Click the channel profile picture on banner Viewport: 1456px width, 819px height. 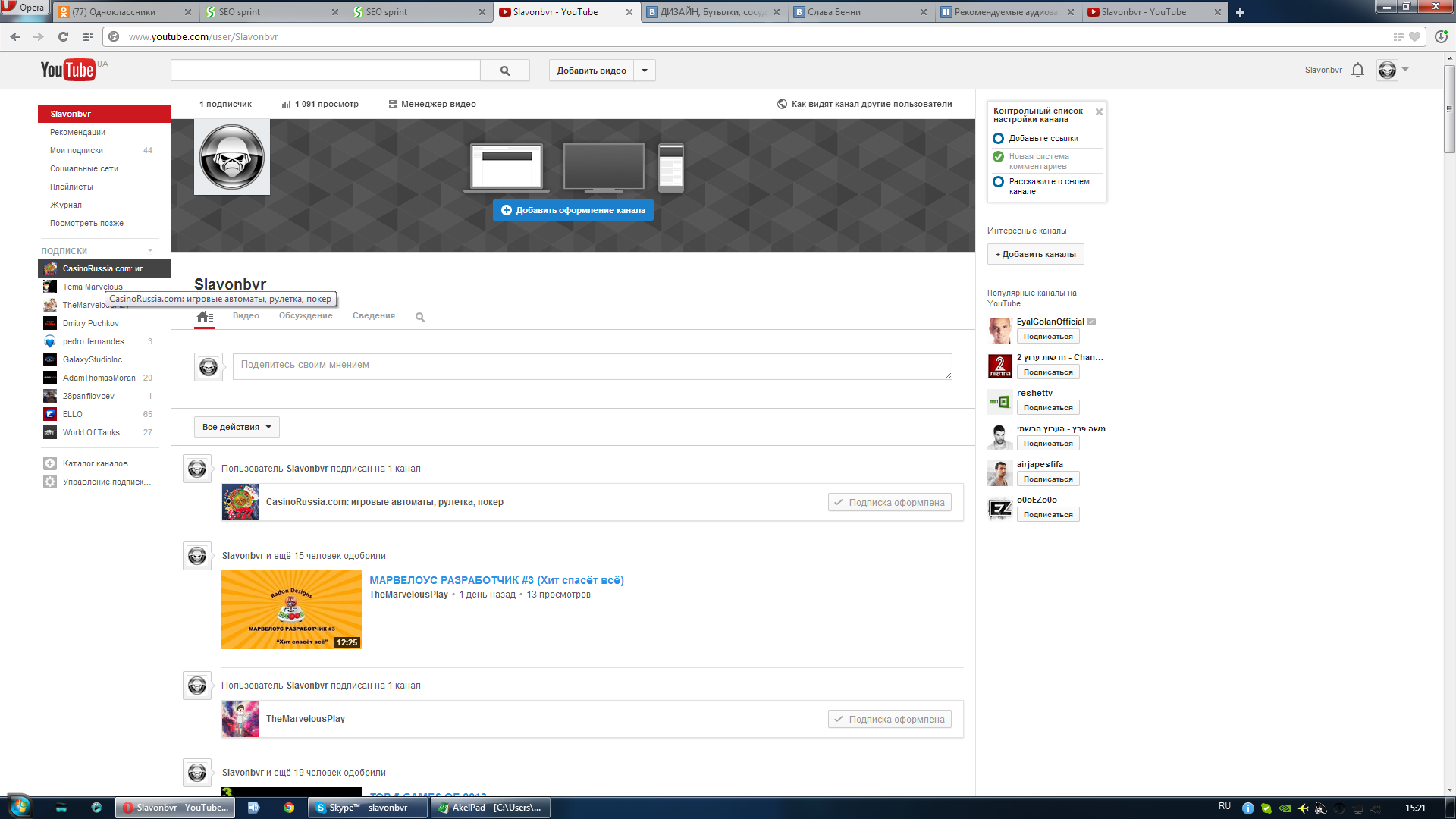coord(232,157)
